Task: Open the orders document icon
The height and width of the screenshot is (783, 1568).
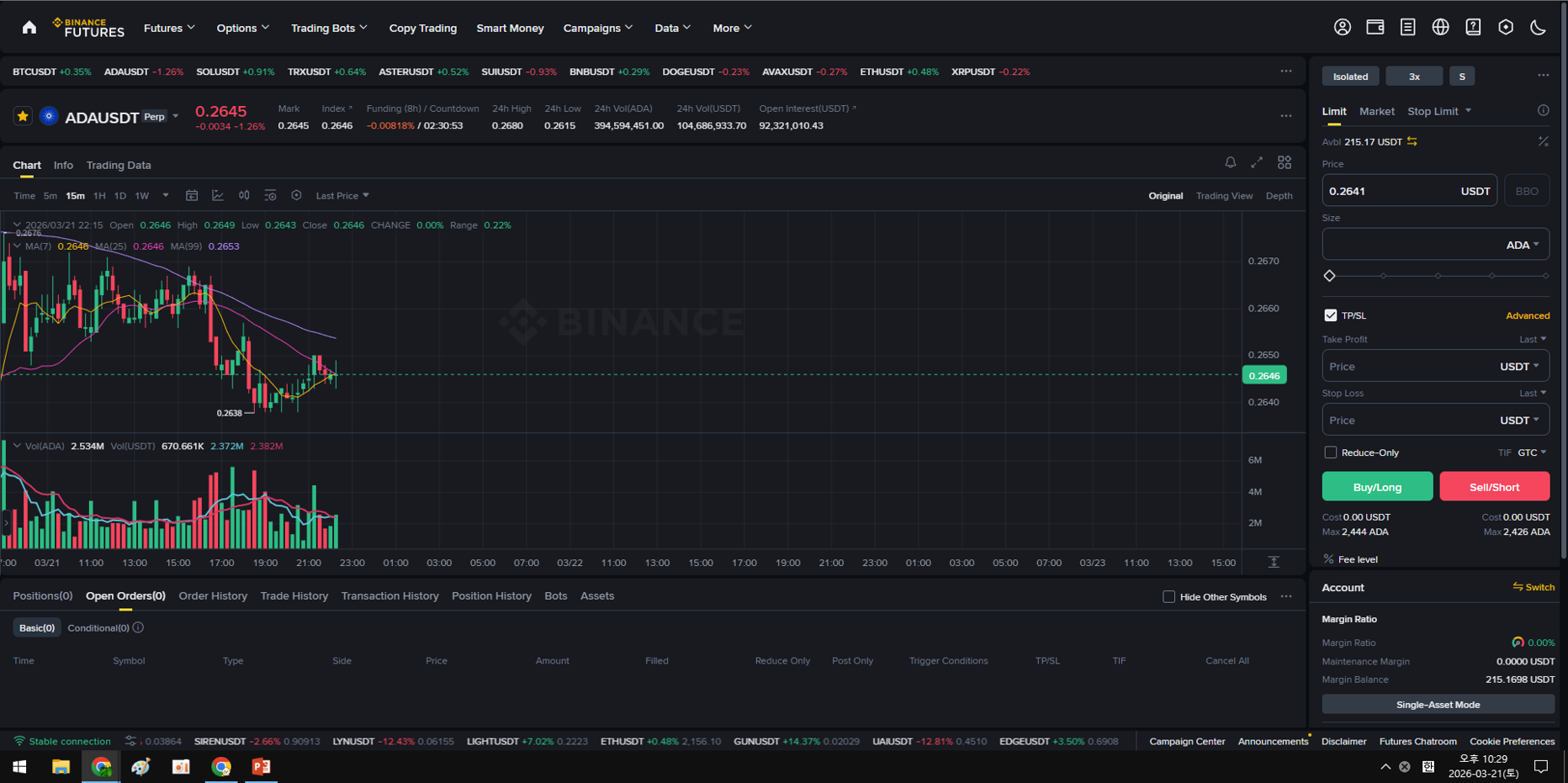Action: point(1407,27)
